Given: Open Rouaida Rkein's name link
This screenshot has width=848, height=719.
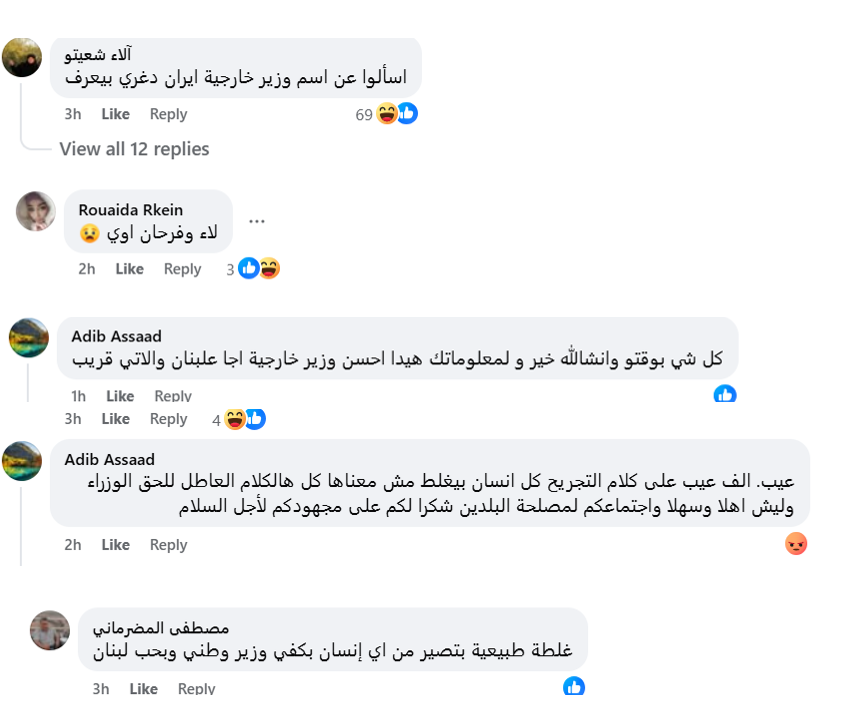Looking at the screenshot, I should (129, 210).
